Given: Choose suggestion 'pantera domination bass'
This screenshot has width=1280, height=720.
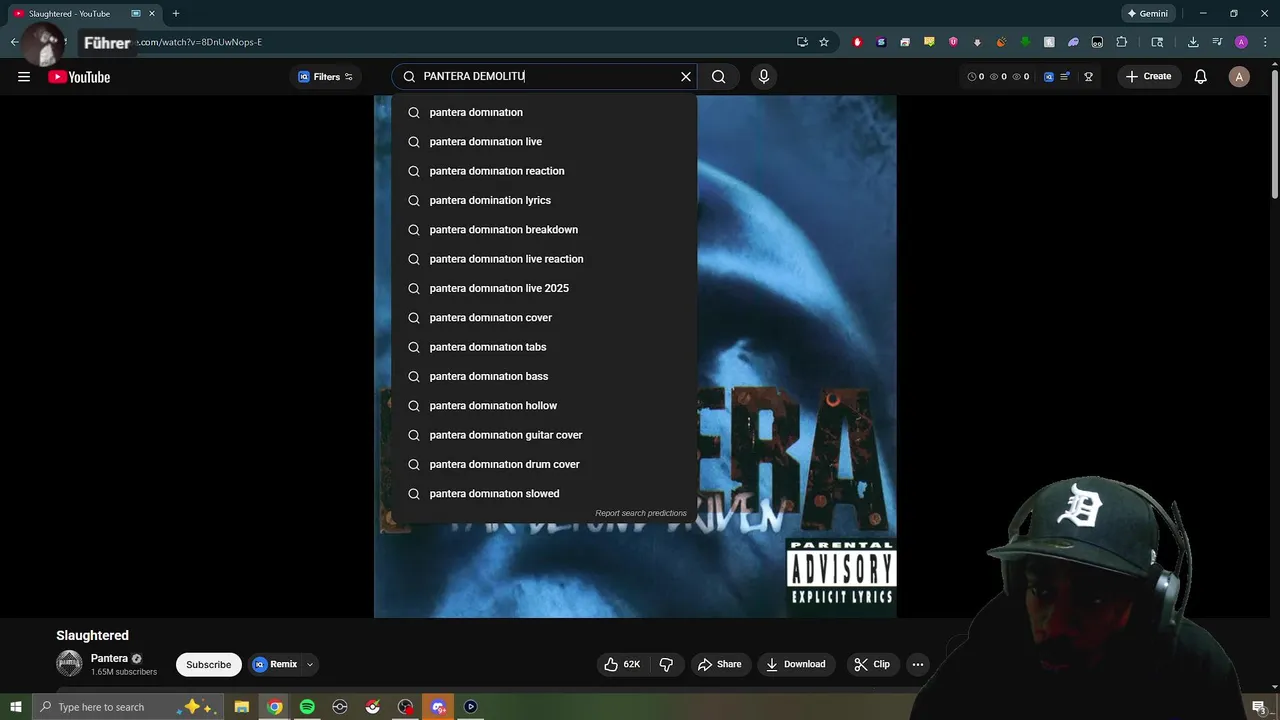Looking at the screenshot, I should (x=544, y=376).
